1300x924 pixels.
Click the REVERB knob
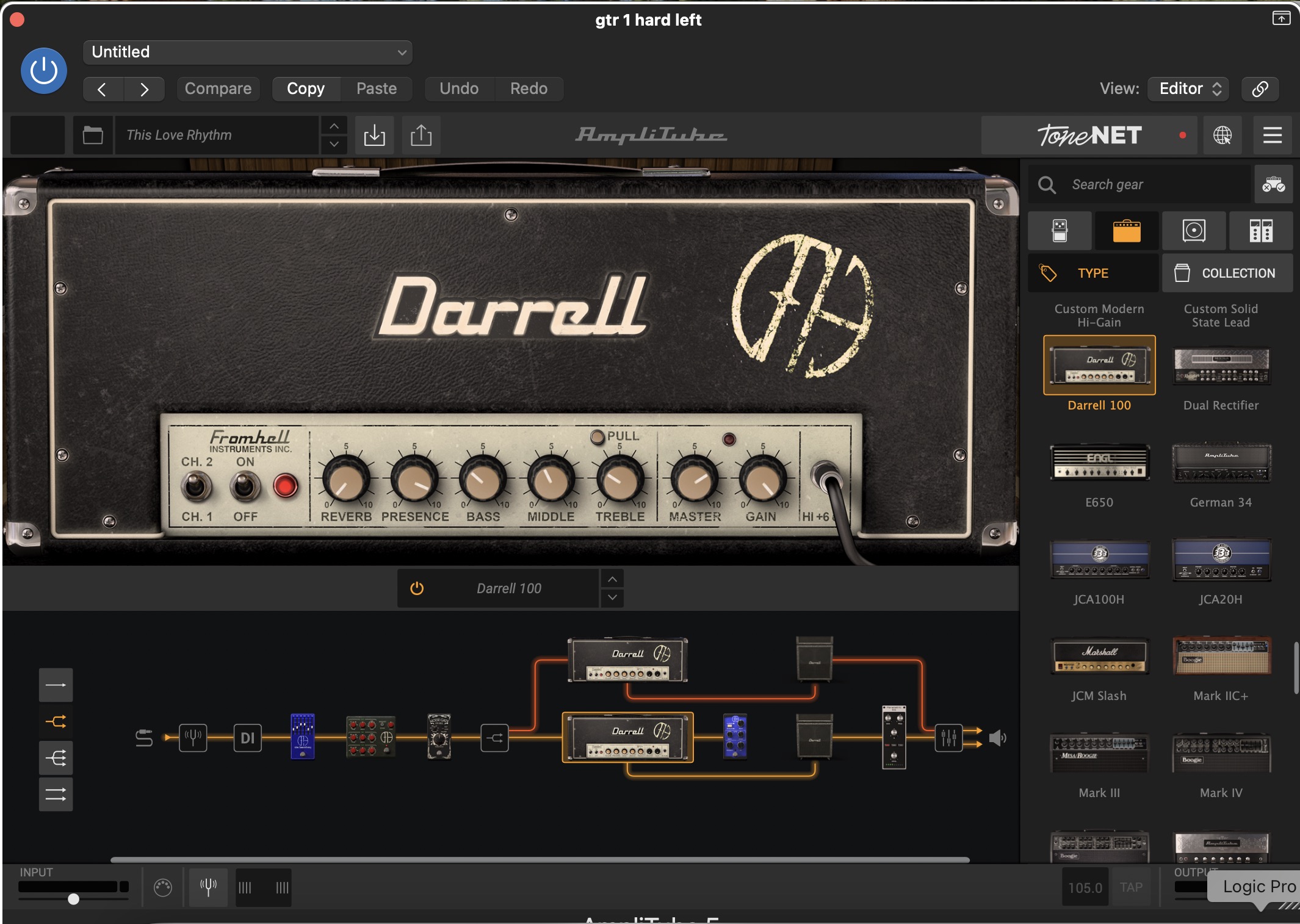pos(345,480)
